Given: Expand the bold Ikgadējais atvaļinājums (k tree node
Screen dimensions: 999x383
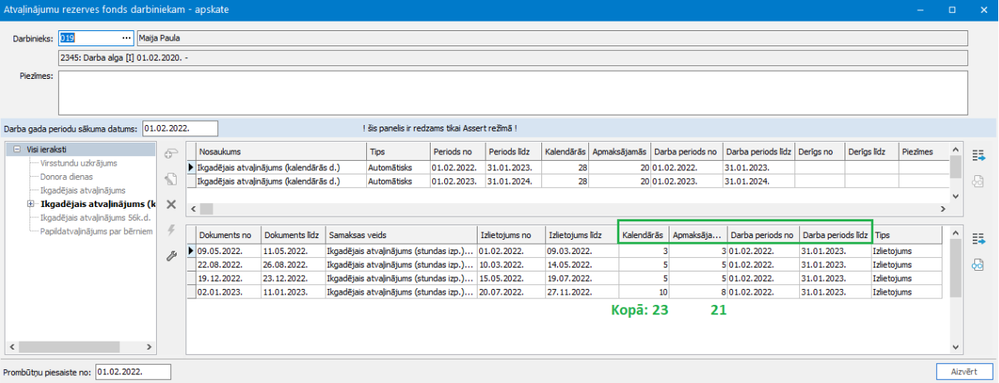Looking at the screenshot, I should pos(31,204).
